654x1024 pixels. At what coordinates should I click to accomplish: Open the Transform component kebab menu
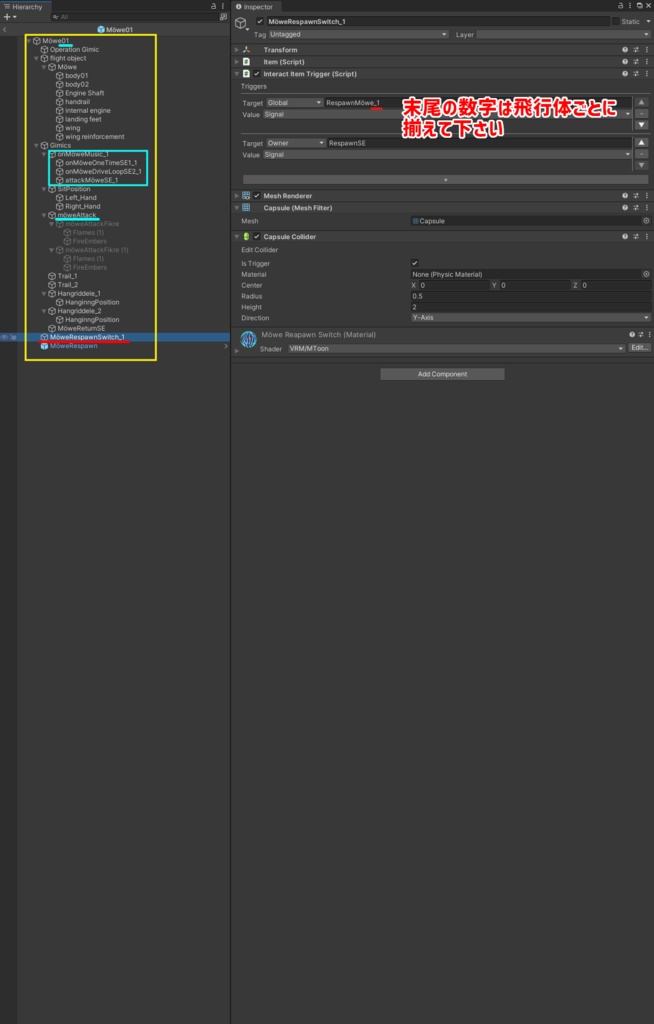click(x=646, y=50)
